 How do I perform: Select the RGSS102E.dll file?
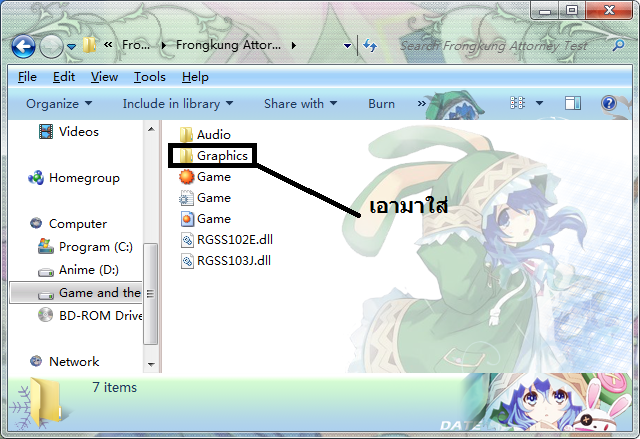(235, 239)
